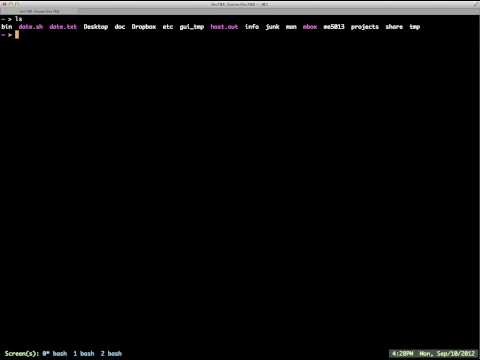Click the 'doc' directory name
Screen dimensions: 480x360
coord(120,27)
